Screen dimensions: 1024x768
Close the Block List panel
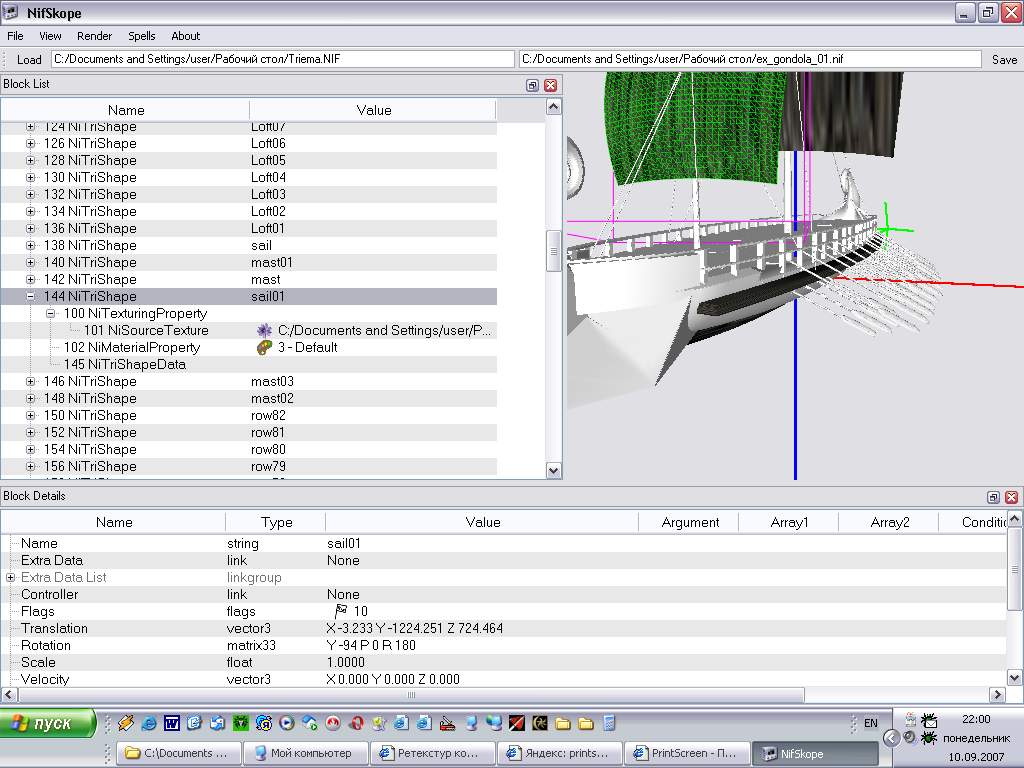point(551,85)
